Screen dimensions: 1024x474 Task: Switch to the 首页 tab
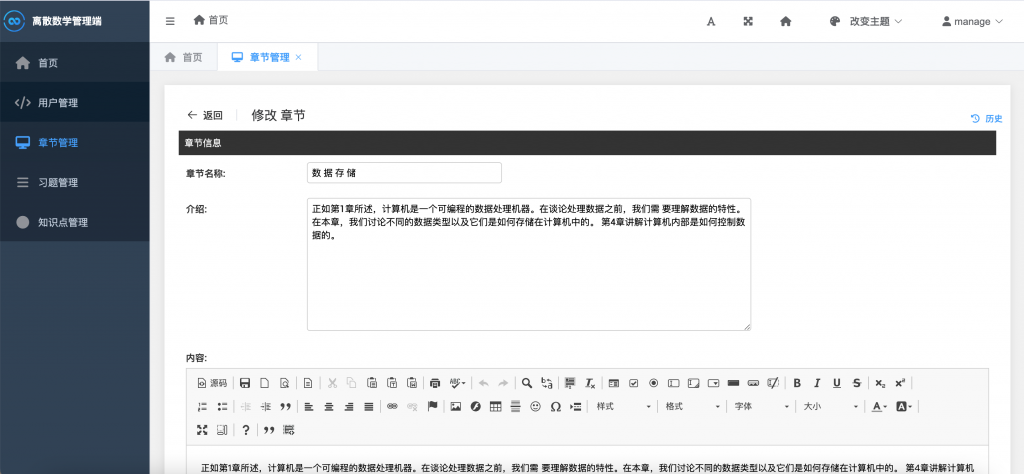[184, 57]
